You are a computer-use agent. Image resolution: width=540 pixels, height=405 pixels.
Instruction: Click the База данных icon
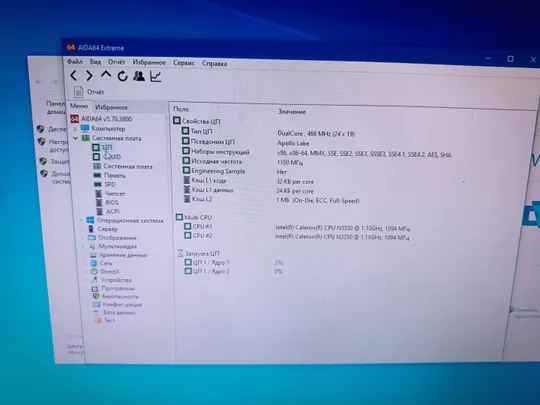[97, 313]
